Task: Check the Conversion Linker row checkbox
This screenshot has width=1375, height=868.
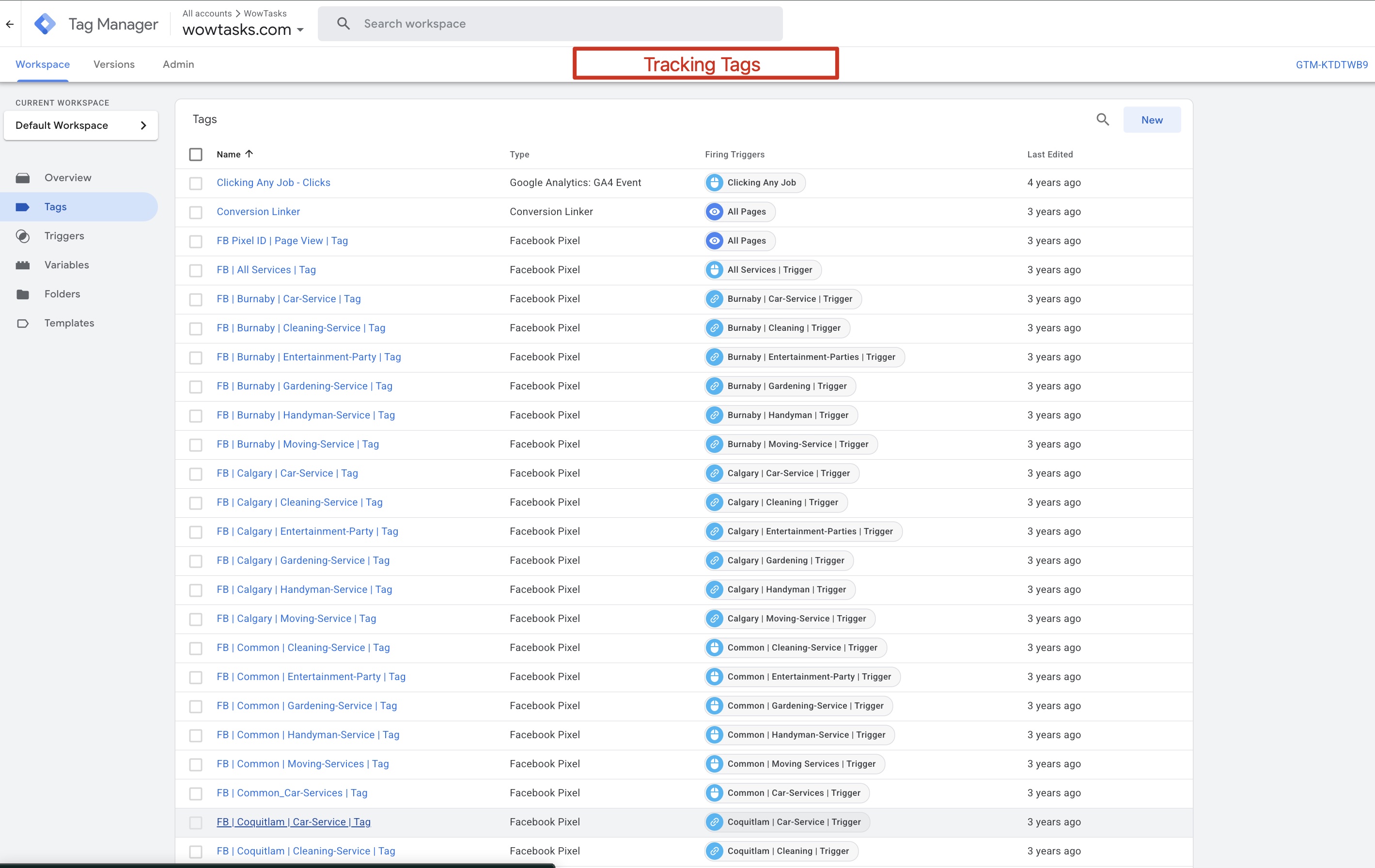Action: [x=196, y=213]
